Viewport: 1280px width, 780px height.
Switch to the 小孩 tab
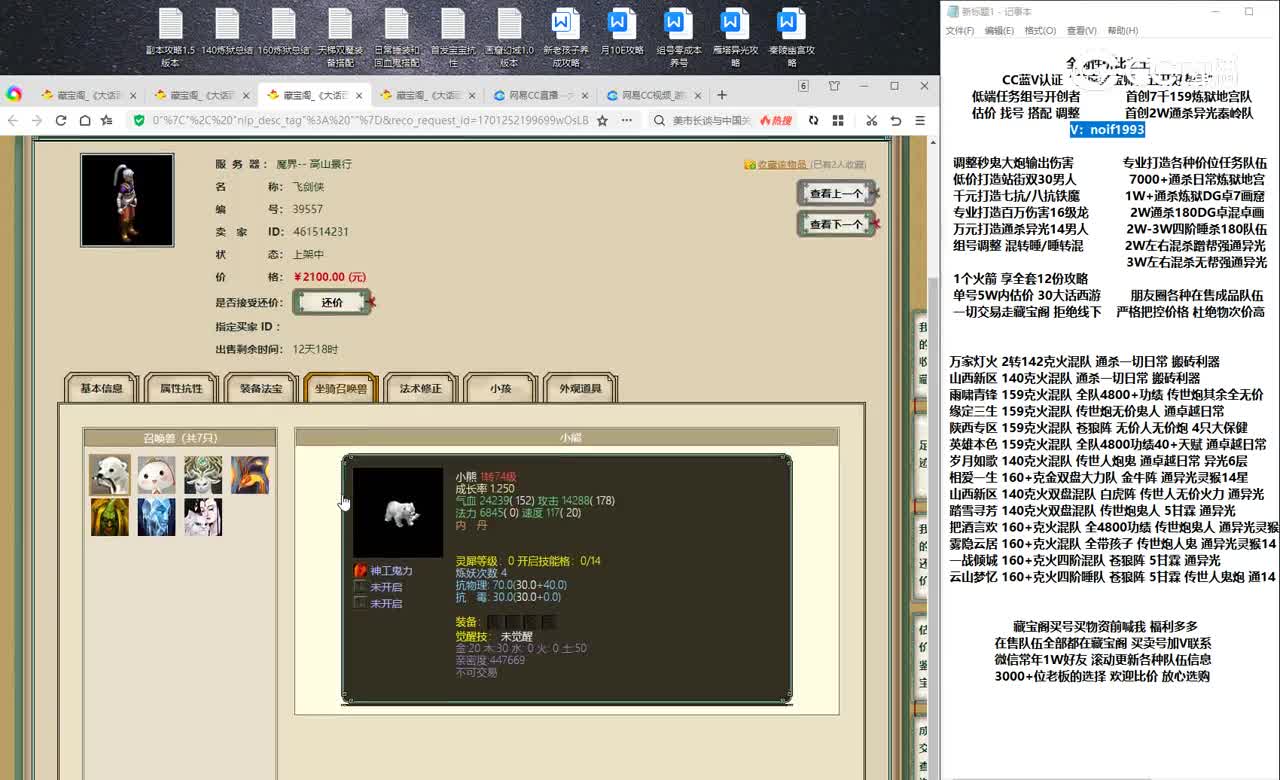[x=501, y=388]
